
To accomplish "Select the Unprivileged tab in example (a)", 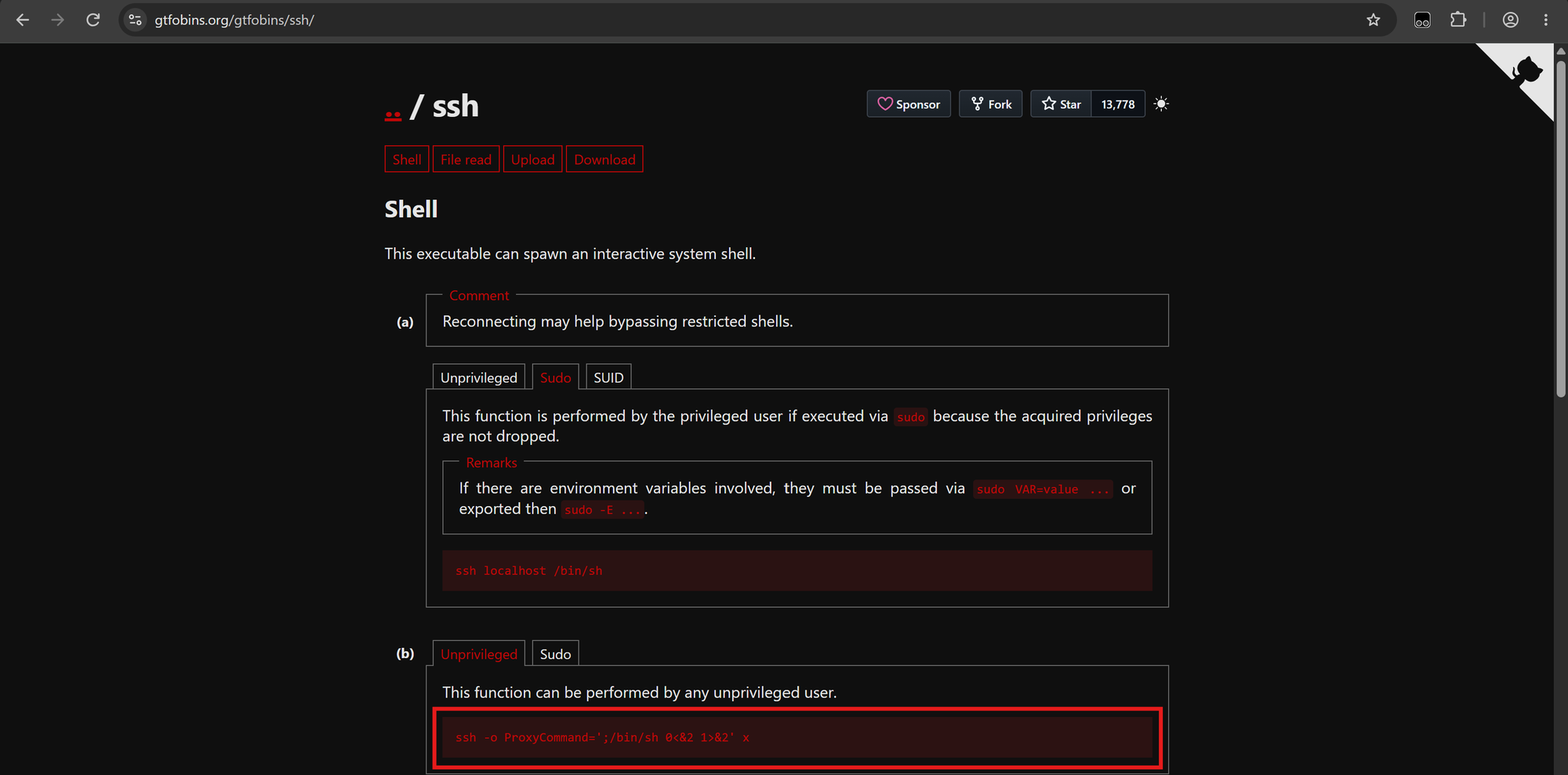I will (x=479, y=377).
